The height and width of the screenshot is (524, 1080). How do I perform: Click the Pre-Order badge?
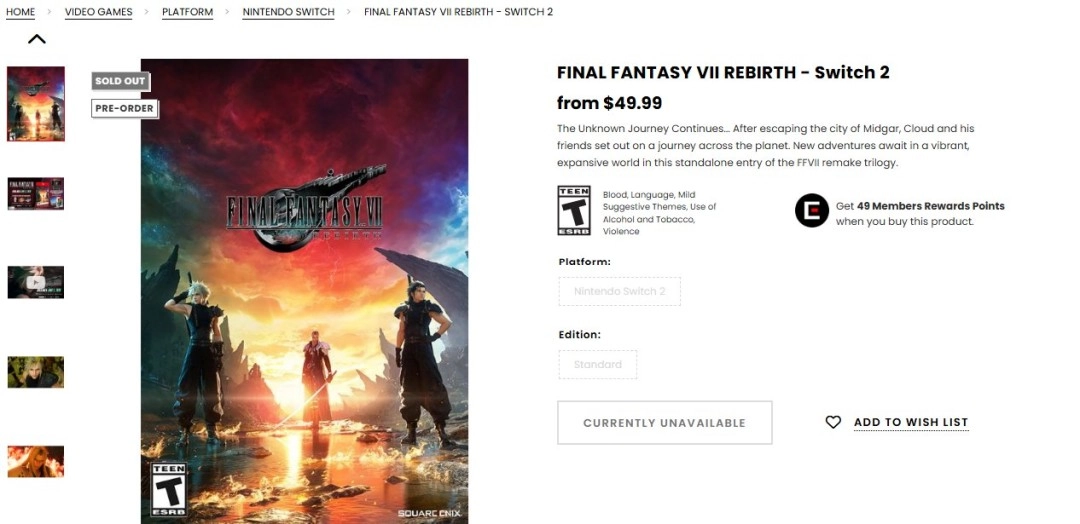(124, 108)
